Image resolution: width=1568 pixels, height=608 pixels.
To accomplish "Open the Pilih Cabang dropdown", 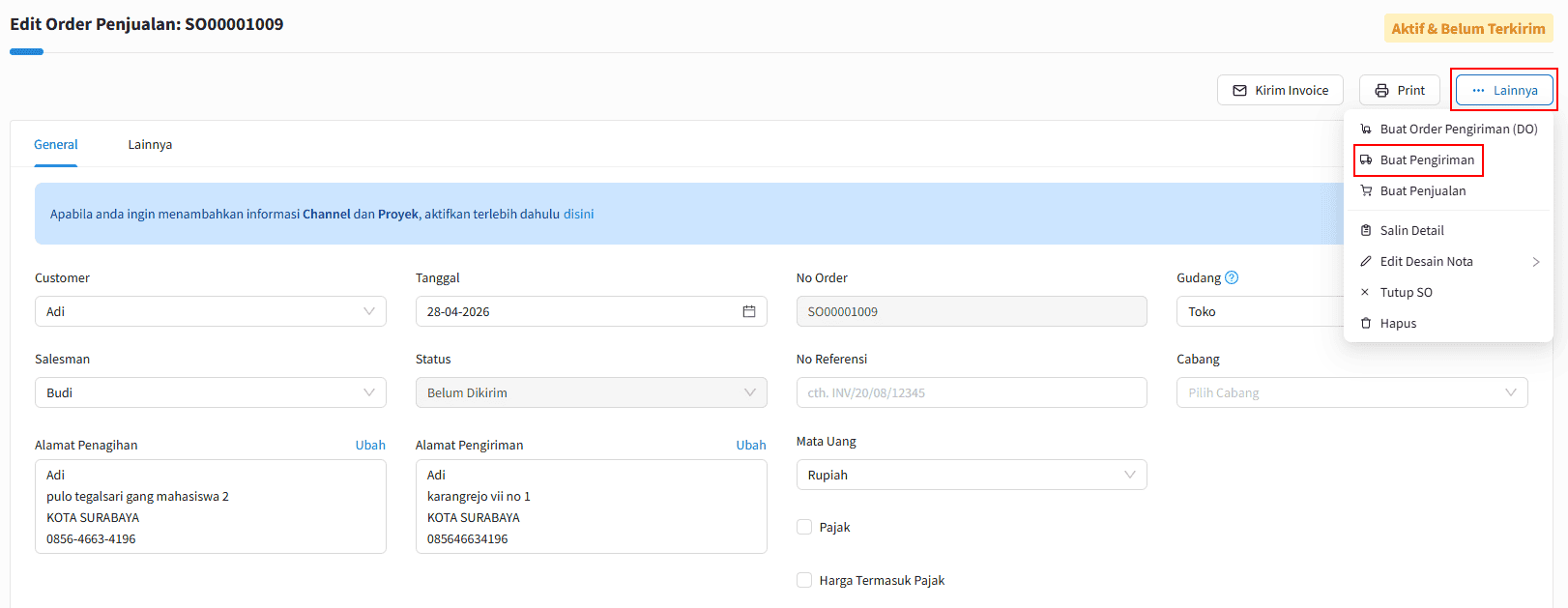I will (x=1351, y=392).
